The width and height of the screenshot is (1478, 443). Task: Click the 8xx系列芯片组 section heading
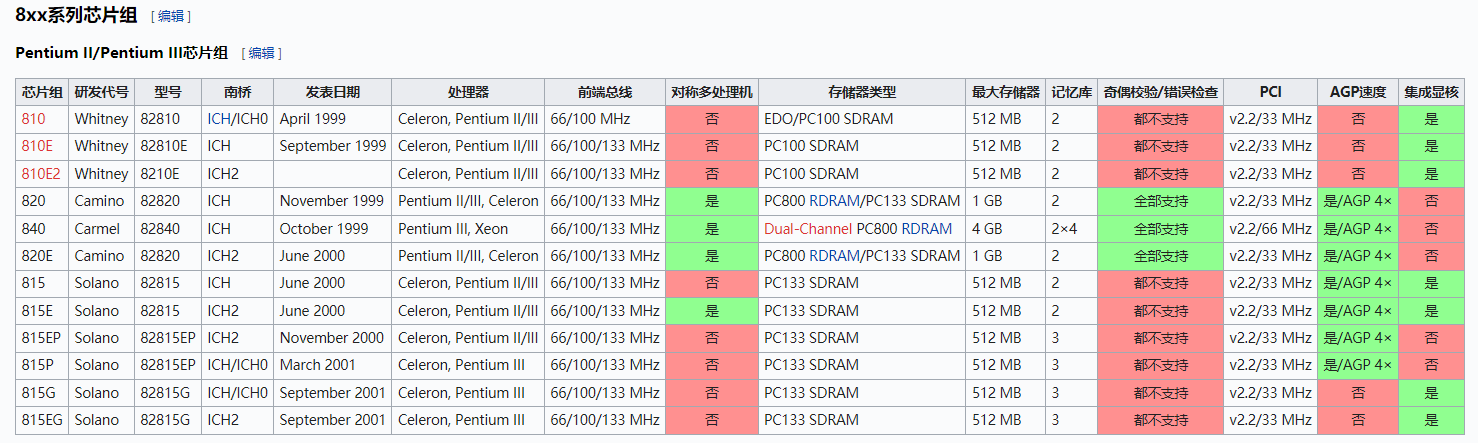[x=76, y=15]
